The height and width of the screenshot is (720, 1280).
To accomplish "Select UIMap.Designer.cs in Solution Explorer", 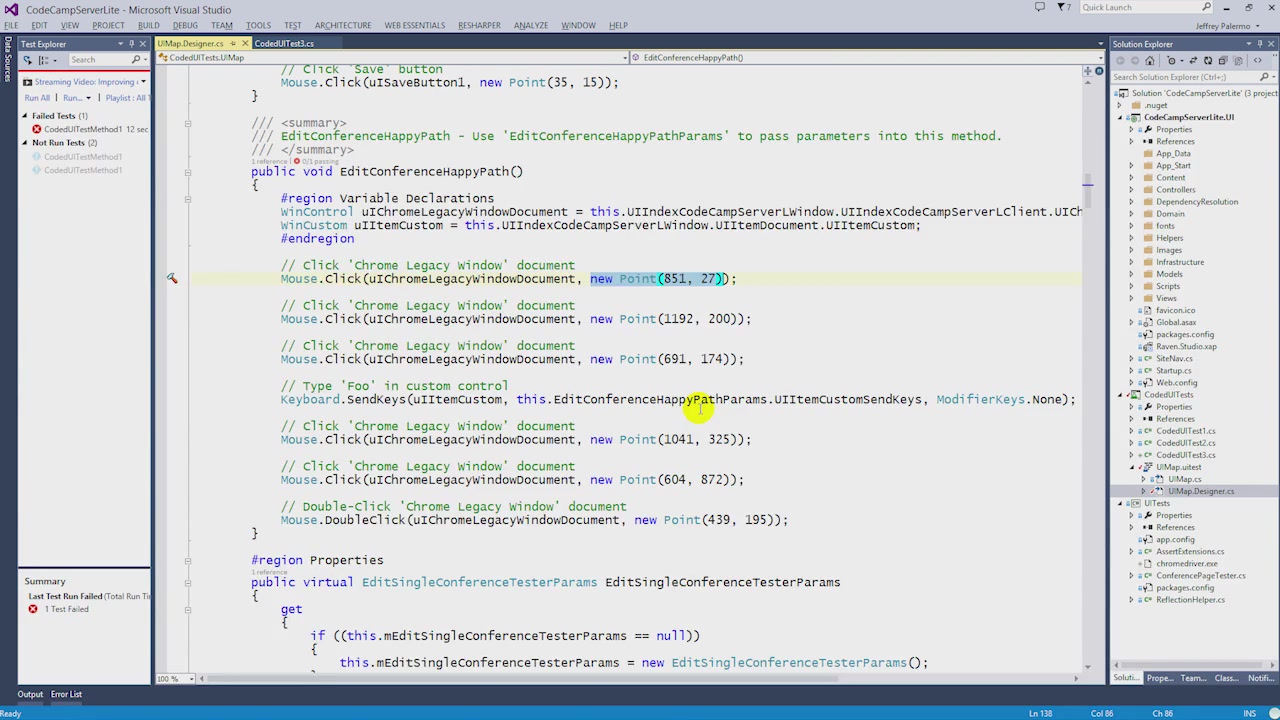I will 1201,491.
